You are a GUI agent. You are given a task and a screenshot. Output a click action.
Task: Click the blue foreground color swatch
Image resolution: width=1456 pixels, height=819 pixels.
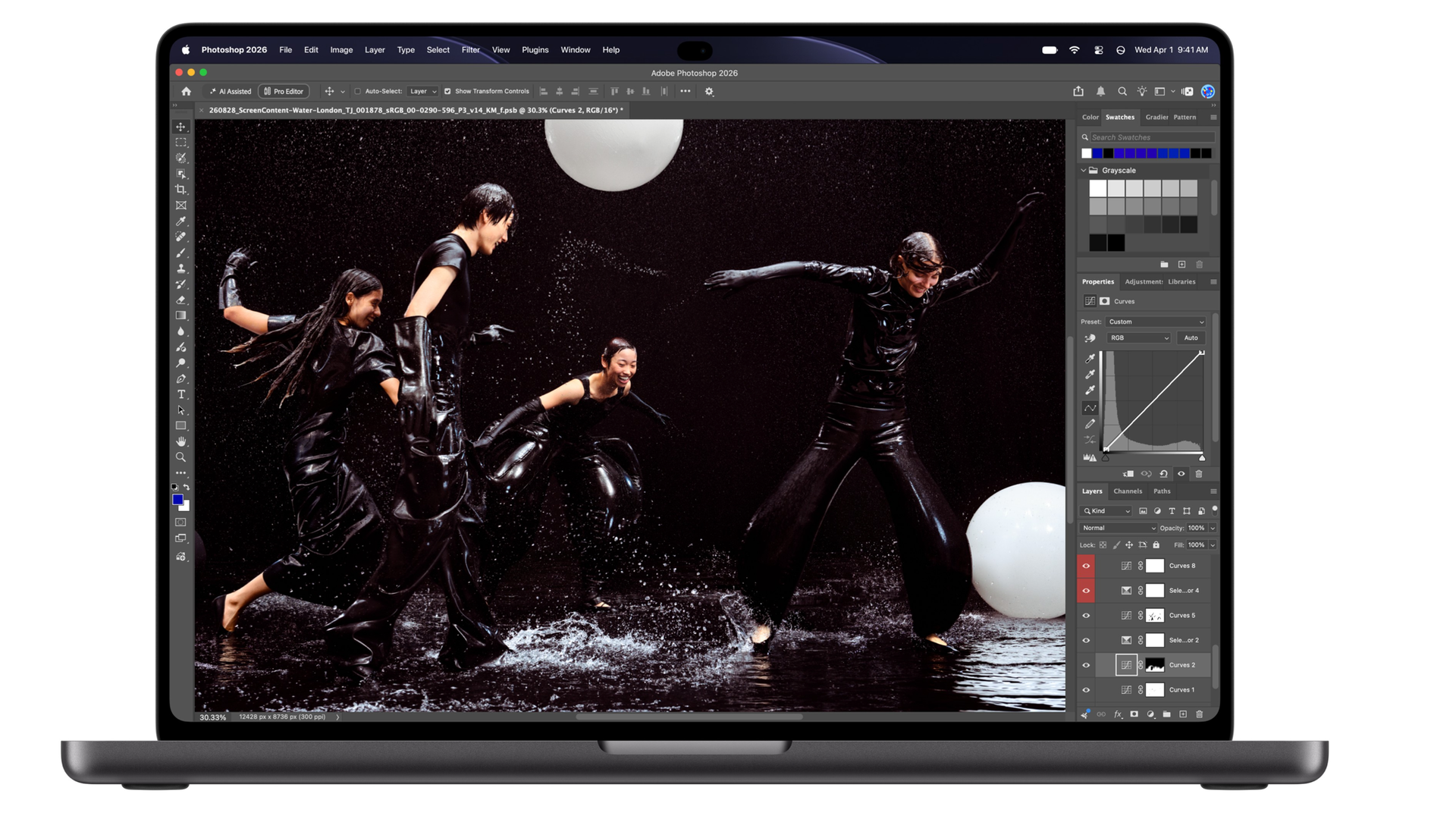177,500
